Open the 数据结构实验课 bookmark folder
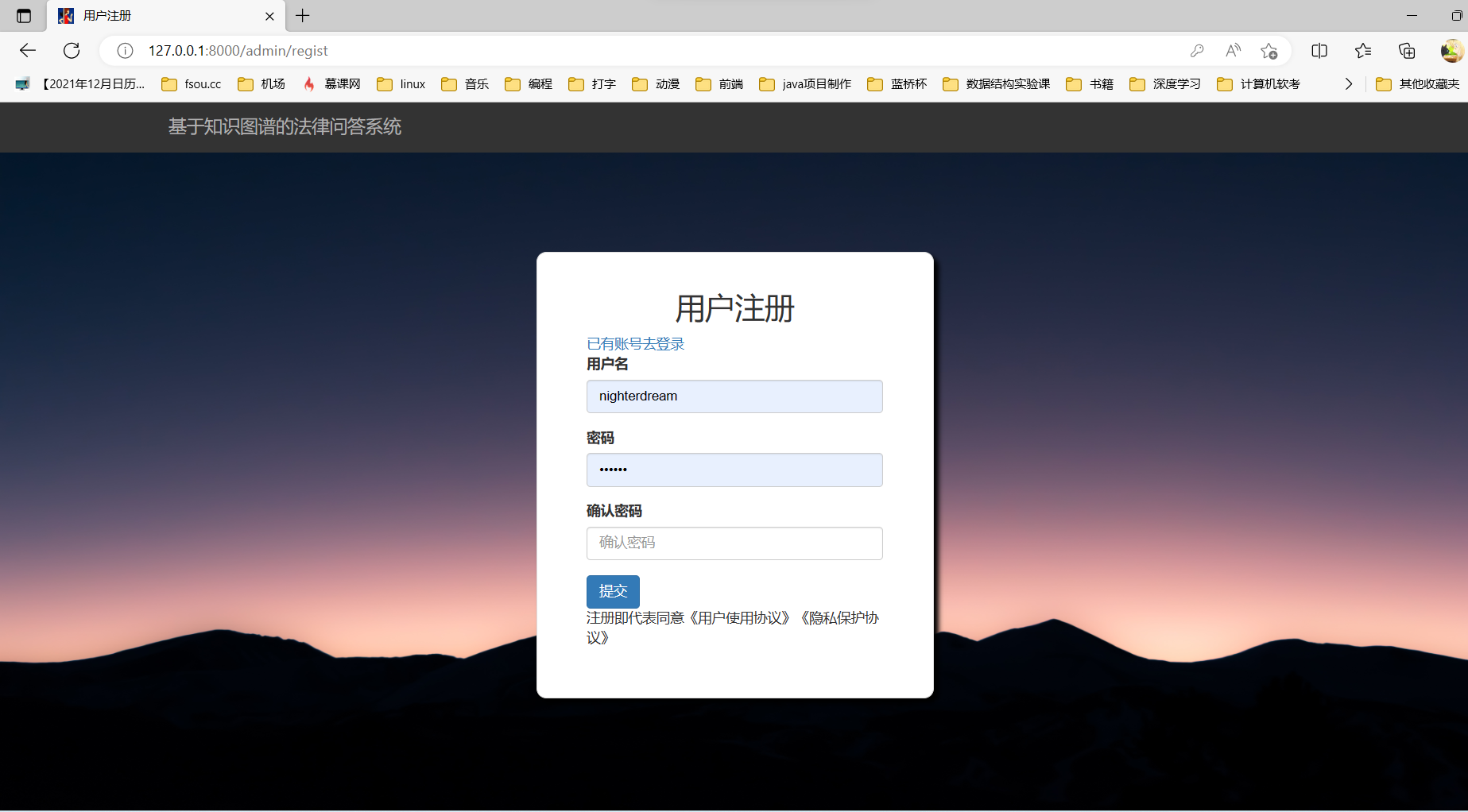Image resolution: width=1468 pixels, height=812 pixels. pyautogui.click(x=997, y=84)
